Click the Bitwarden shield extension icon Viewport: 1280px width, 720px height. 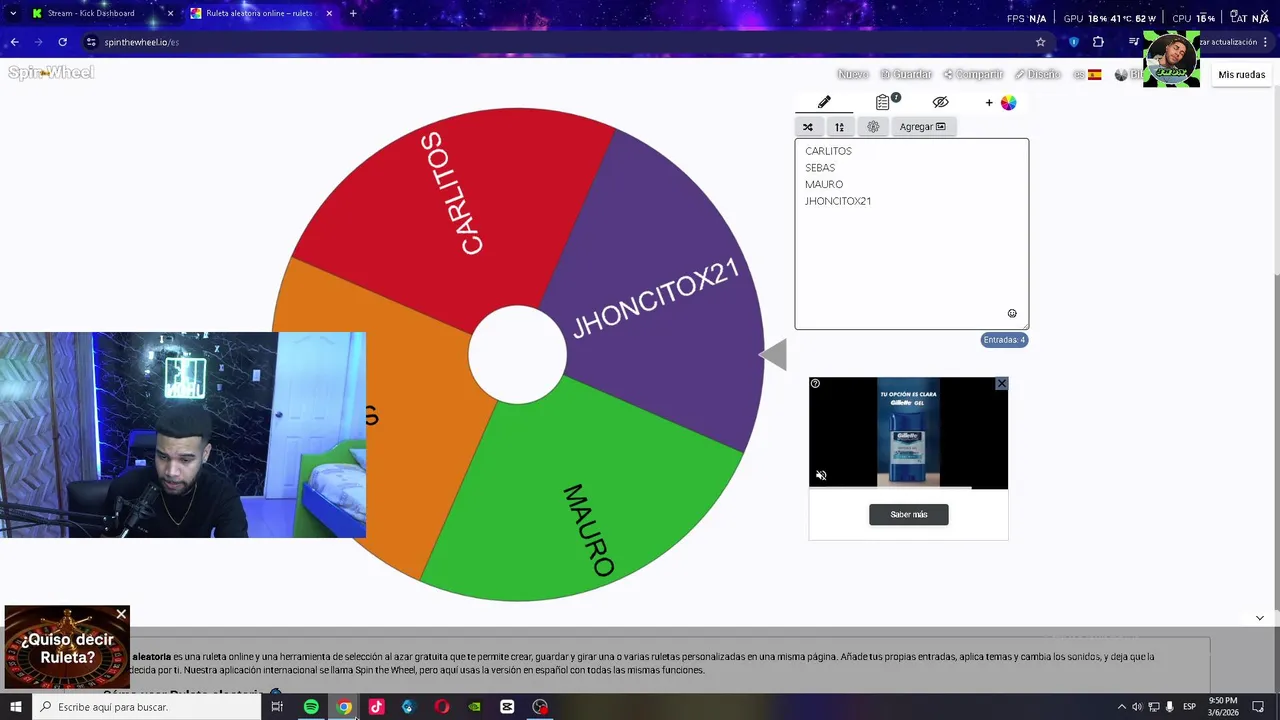coord(1073,42)
